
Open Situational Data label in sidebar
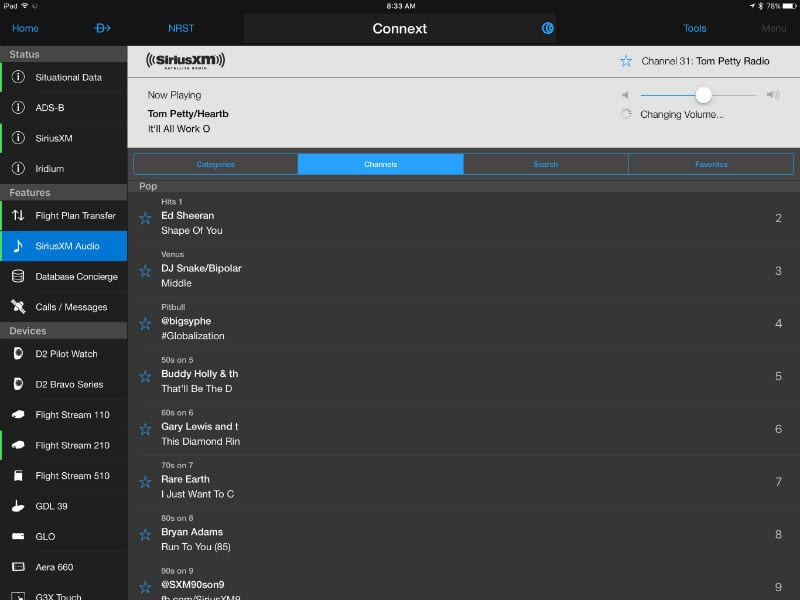point(68,78)
